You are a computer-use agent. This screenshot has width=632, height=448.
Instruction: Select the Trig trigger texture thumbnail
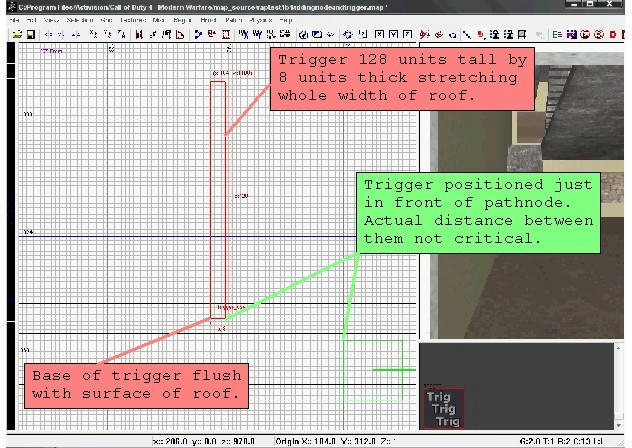click(x=439, y=410)
